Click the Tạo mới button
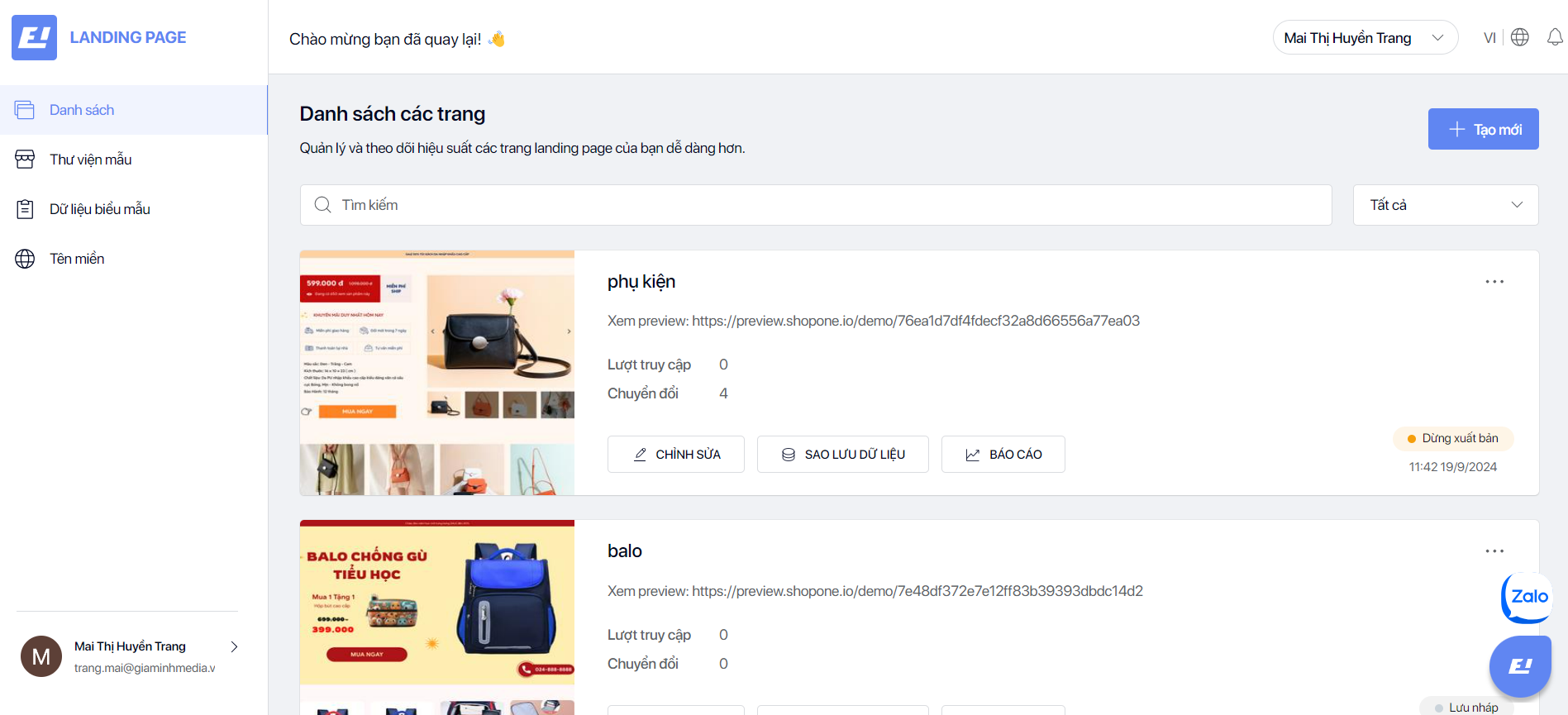1568x715 pixels. pos(1484,129)
